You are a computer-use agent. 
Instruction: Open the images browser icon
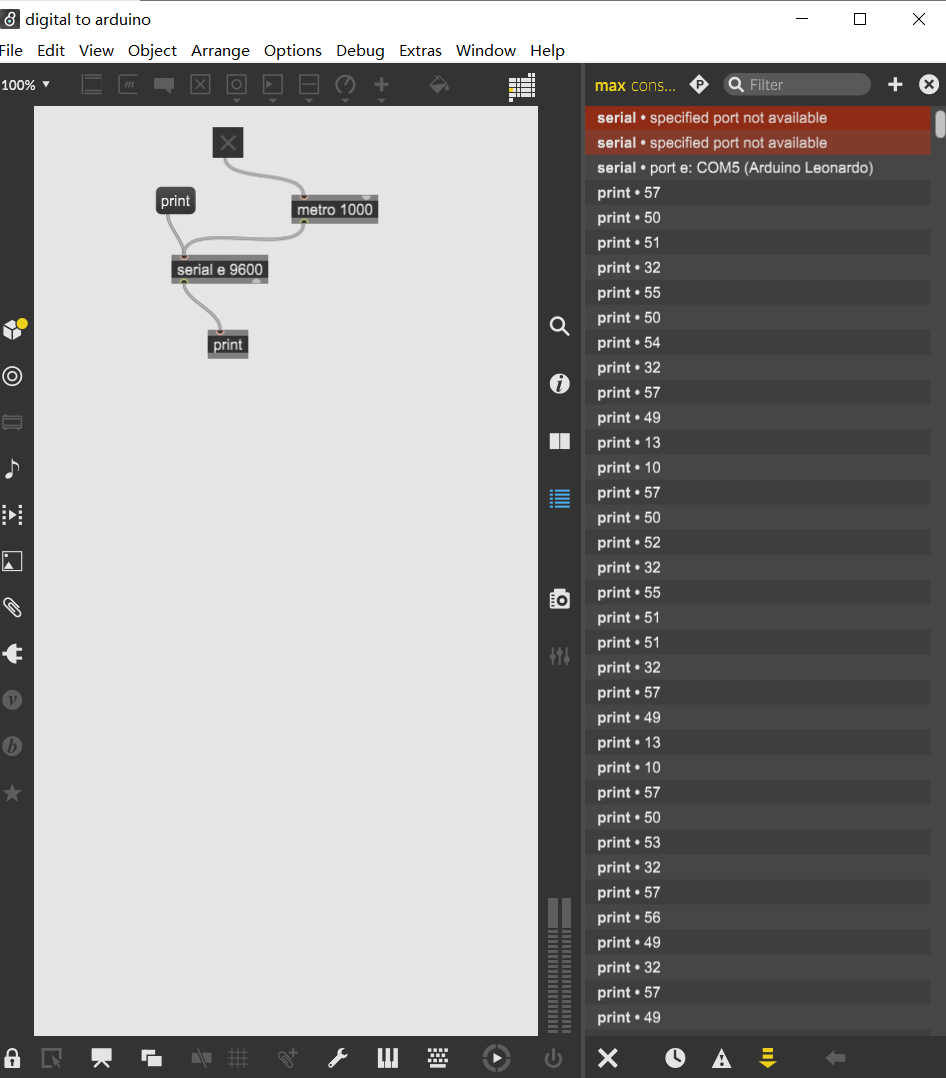12,561
